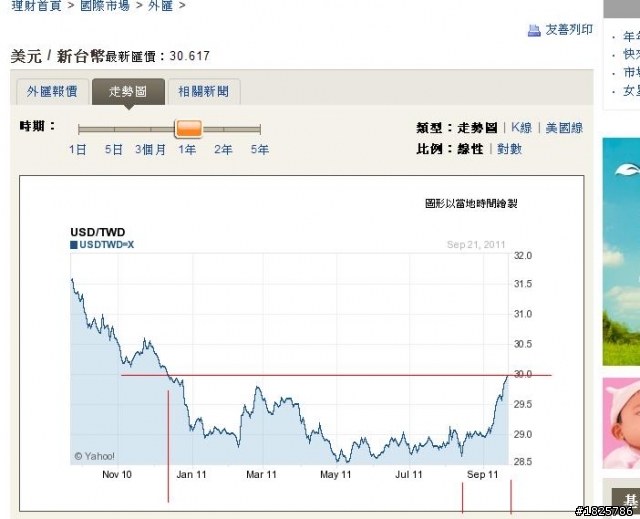Choose the 5日 period
Image resolution: width=640 pixels, height=519 pixels.
114,150
